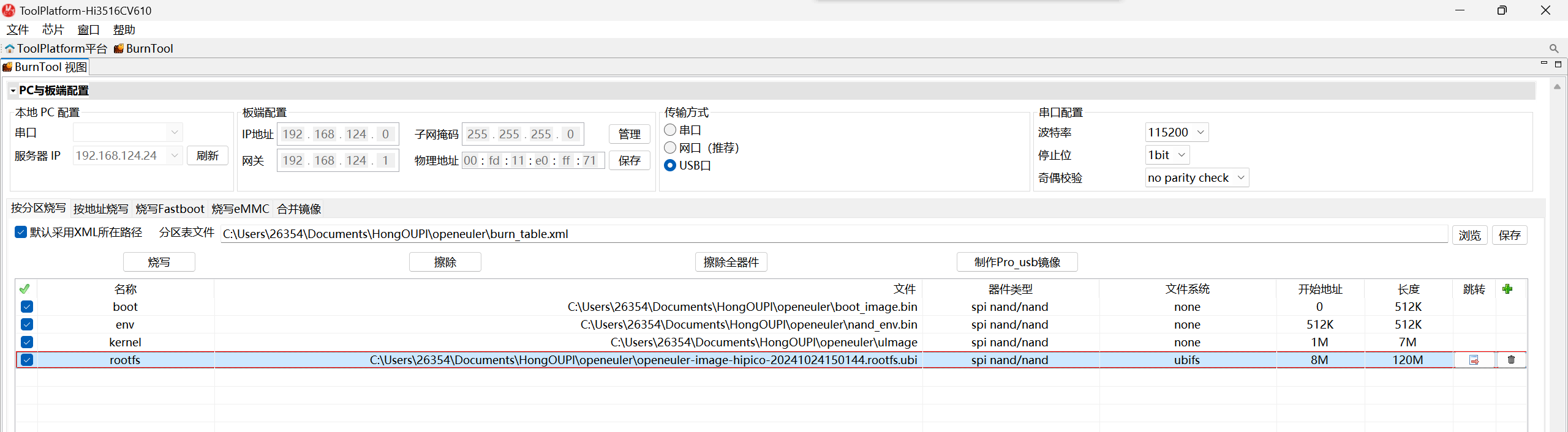Click the 分区表文件 path input field
Image resolution: width=1568 pixels, height=432 pixels.
point(833,234)
